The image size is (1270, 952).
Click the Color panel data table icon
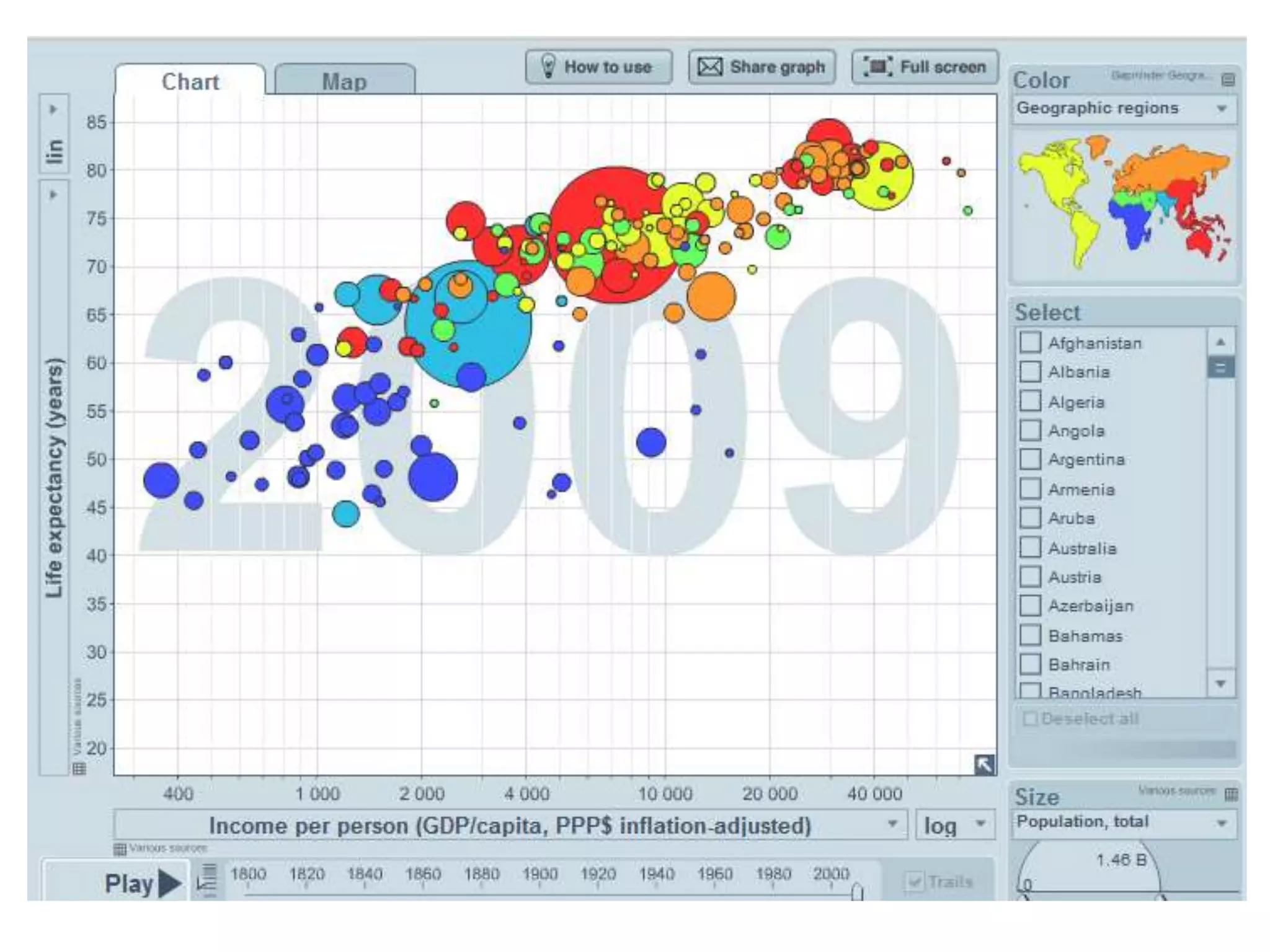click(1227, 79)
